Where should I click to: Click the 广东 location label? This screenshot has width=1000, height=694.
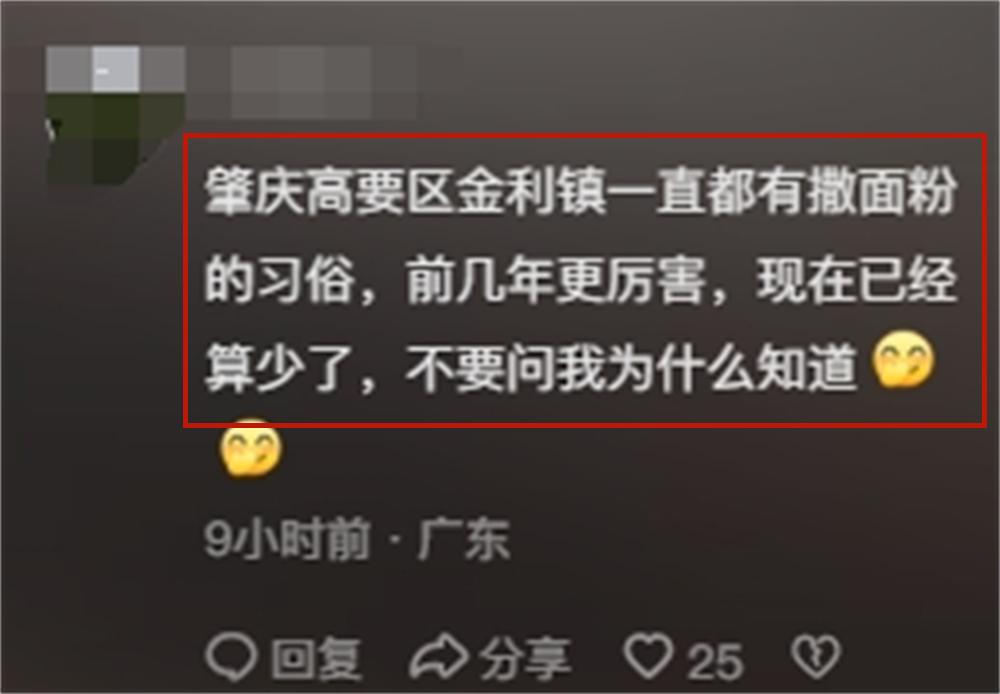[463, 540]
